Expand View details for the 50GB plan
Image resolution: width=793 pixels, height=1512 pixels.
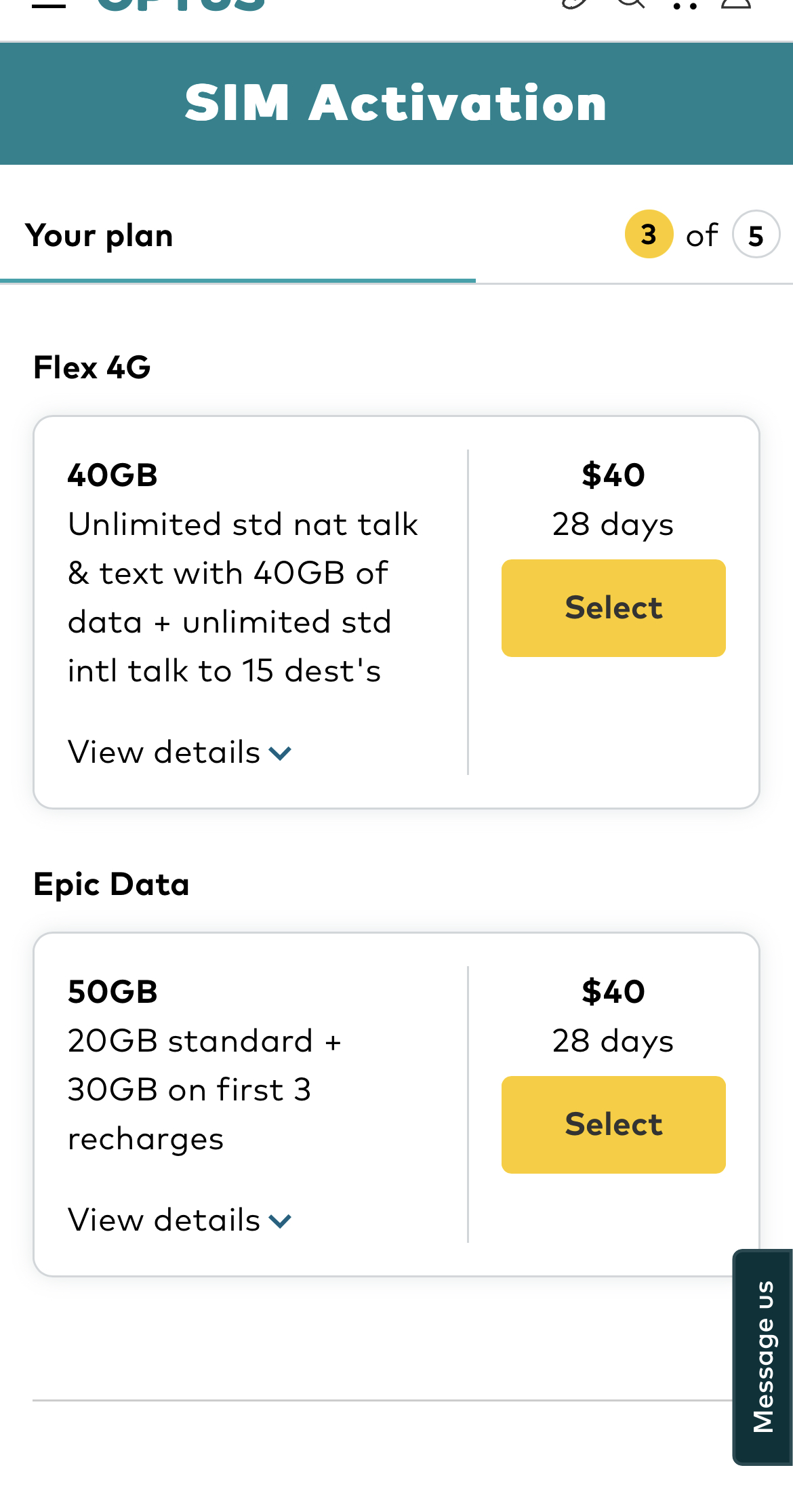[x=180, y=1220]
